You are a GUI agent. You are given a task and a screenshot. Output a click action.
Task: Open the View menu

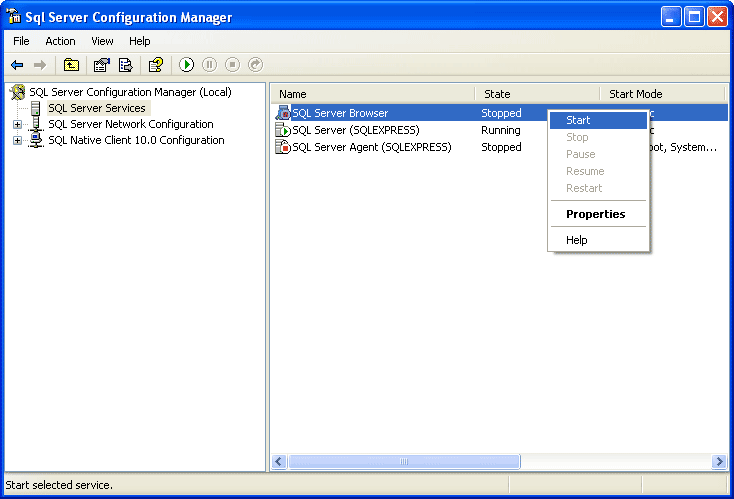(102, 41)
